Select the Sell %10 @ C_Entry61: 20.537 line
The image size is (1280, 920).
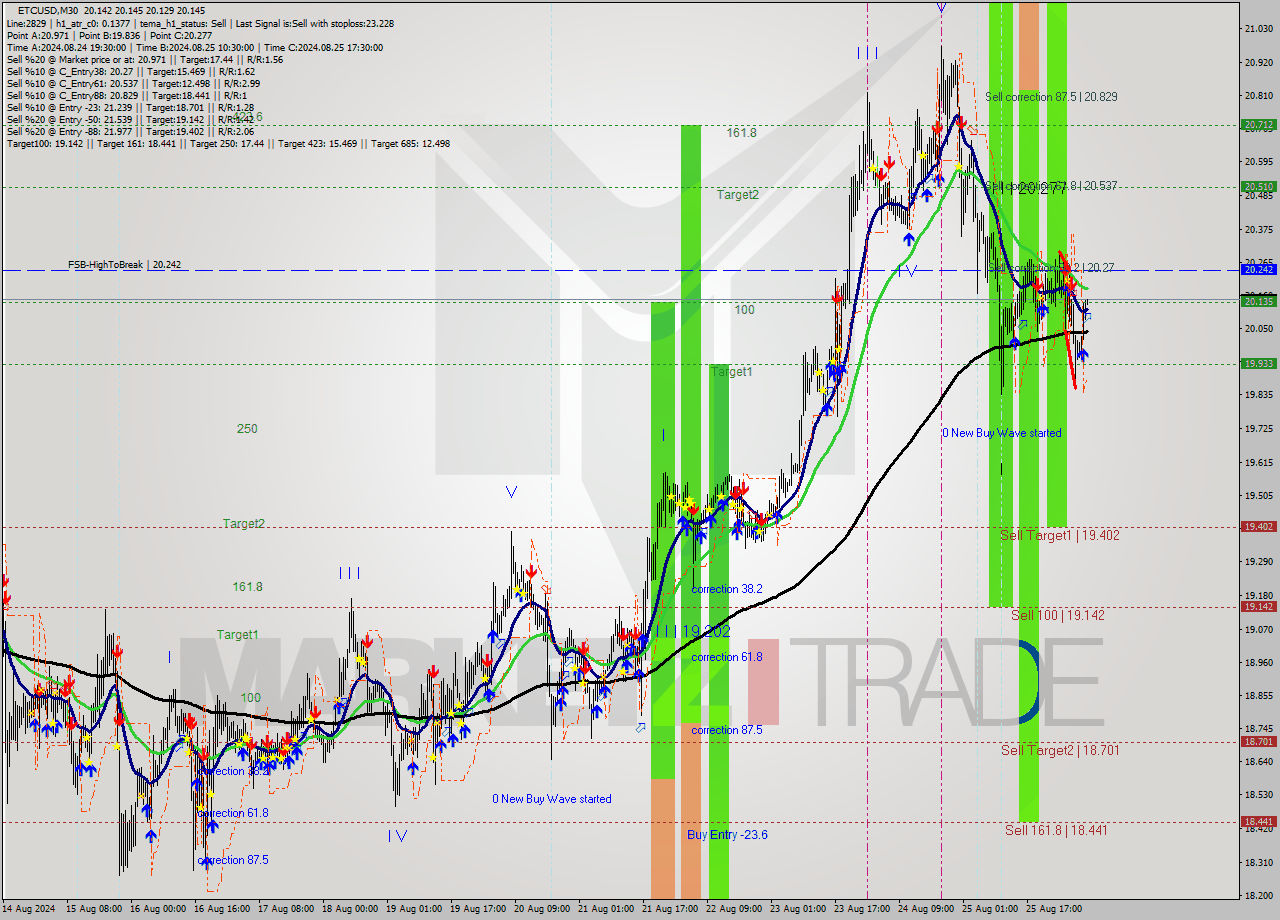[133, 83]
